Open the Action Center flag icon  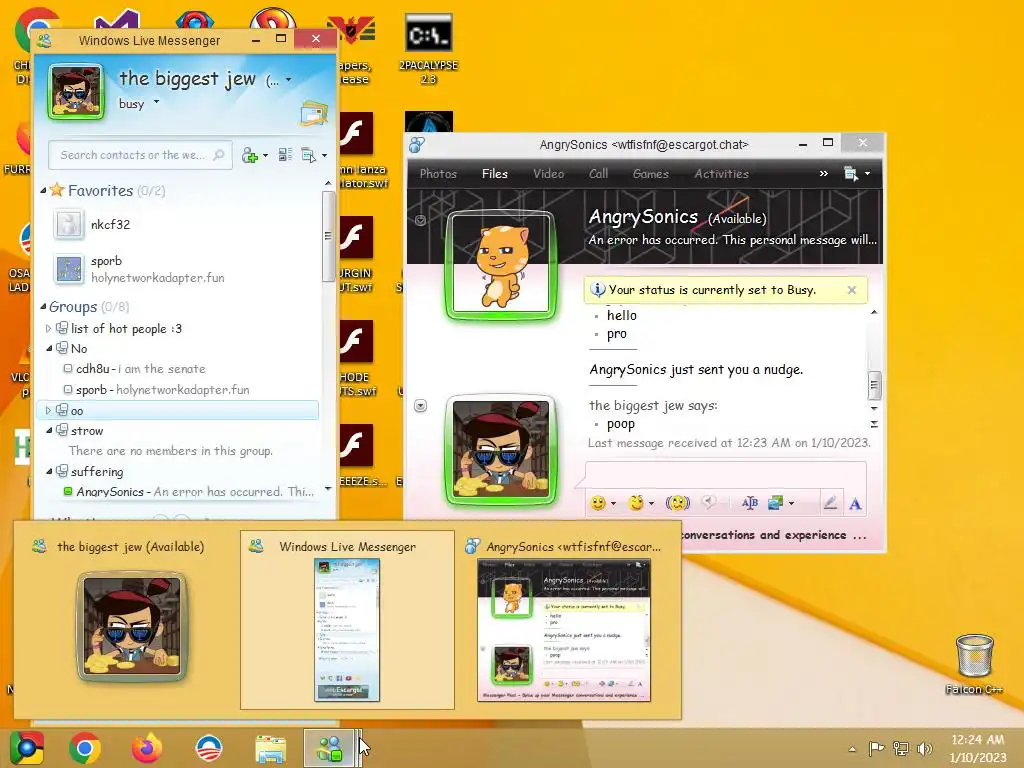pyautogui.click(x=876, y=749)
